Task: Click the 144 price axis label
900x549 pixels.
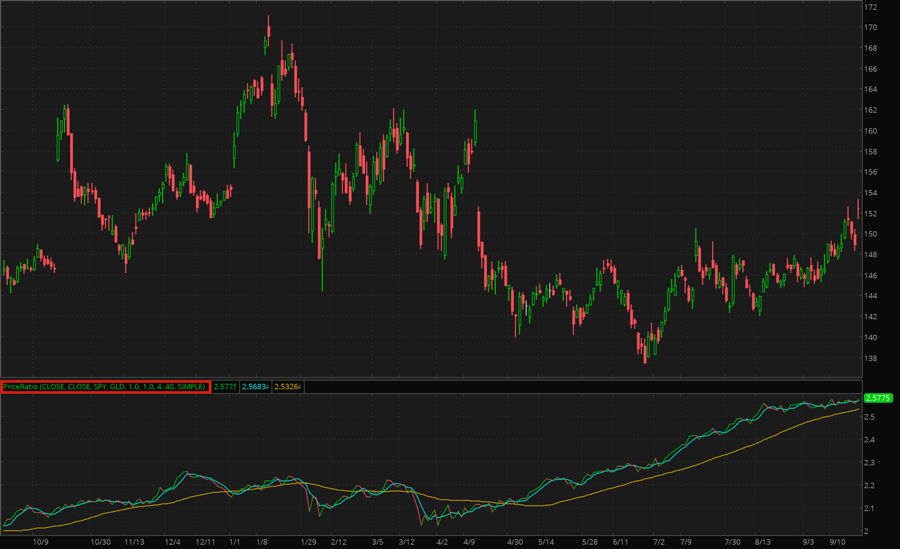Action: point(871,296)
